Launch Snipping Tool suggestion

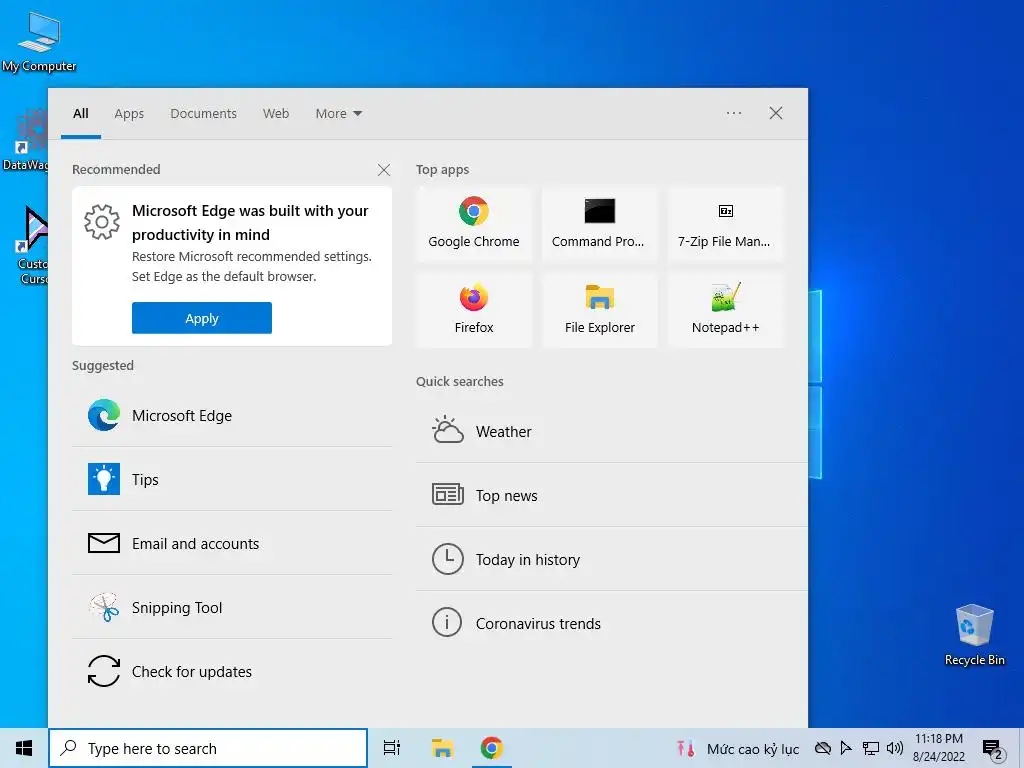click(232, 607)
